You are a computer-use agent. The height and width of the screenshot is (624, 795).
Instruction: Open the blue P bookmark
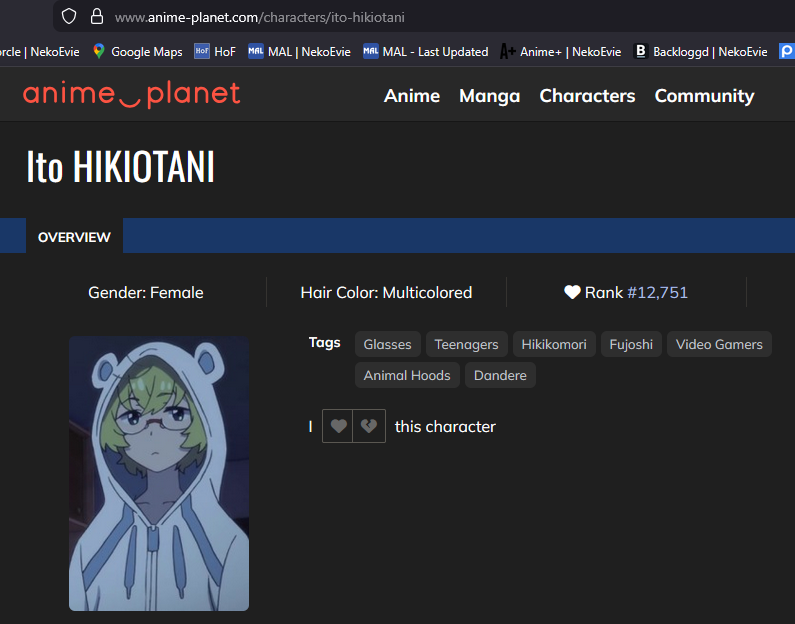pos(787,51)
